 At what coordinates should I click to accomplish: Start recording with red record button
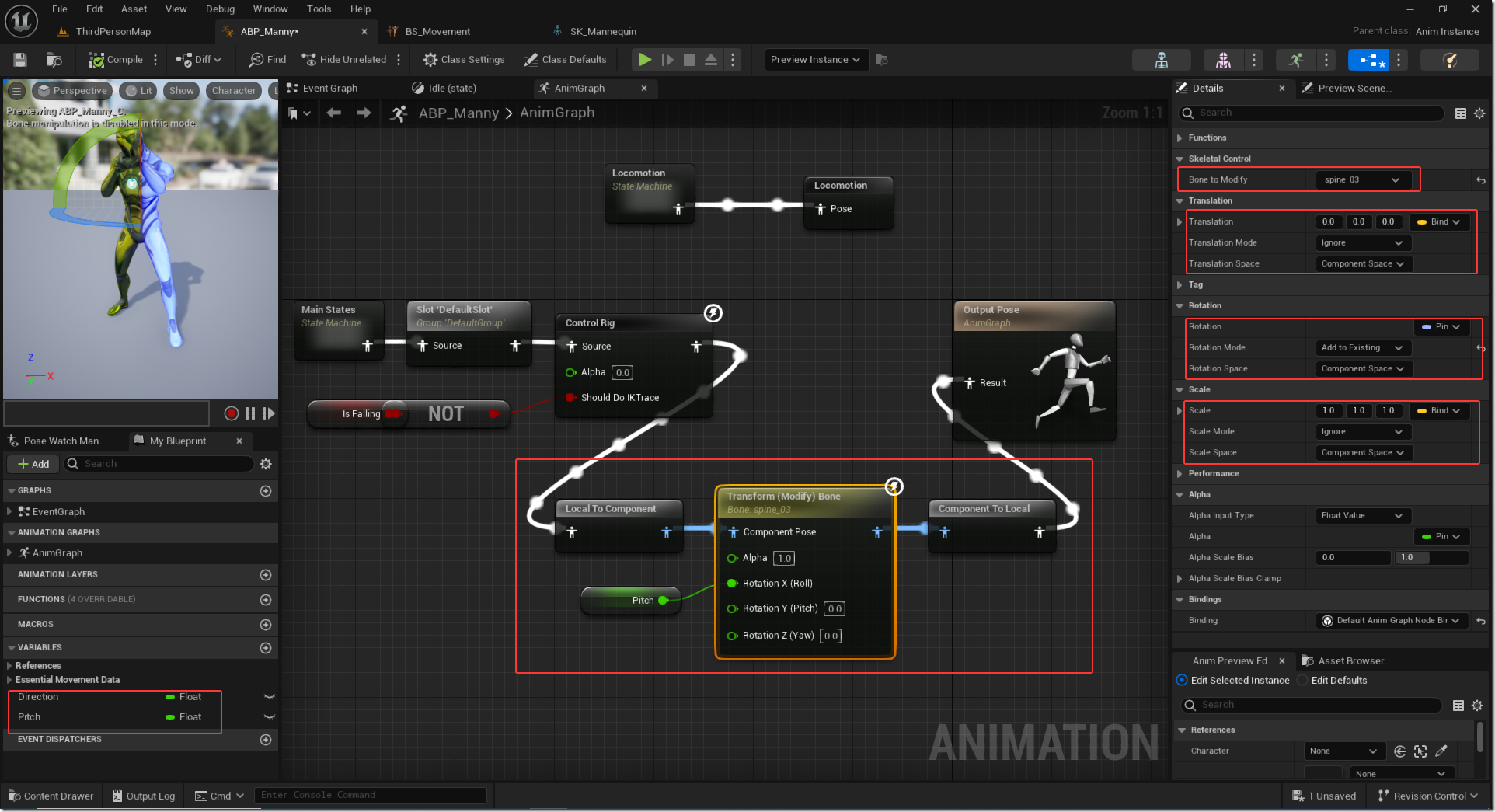(231, 413)
